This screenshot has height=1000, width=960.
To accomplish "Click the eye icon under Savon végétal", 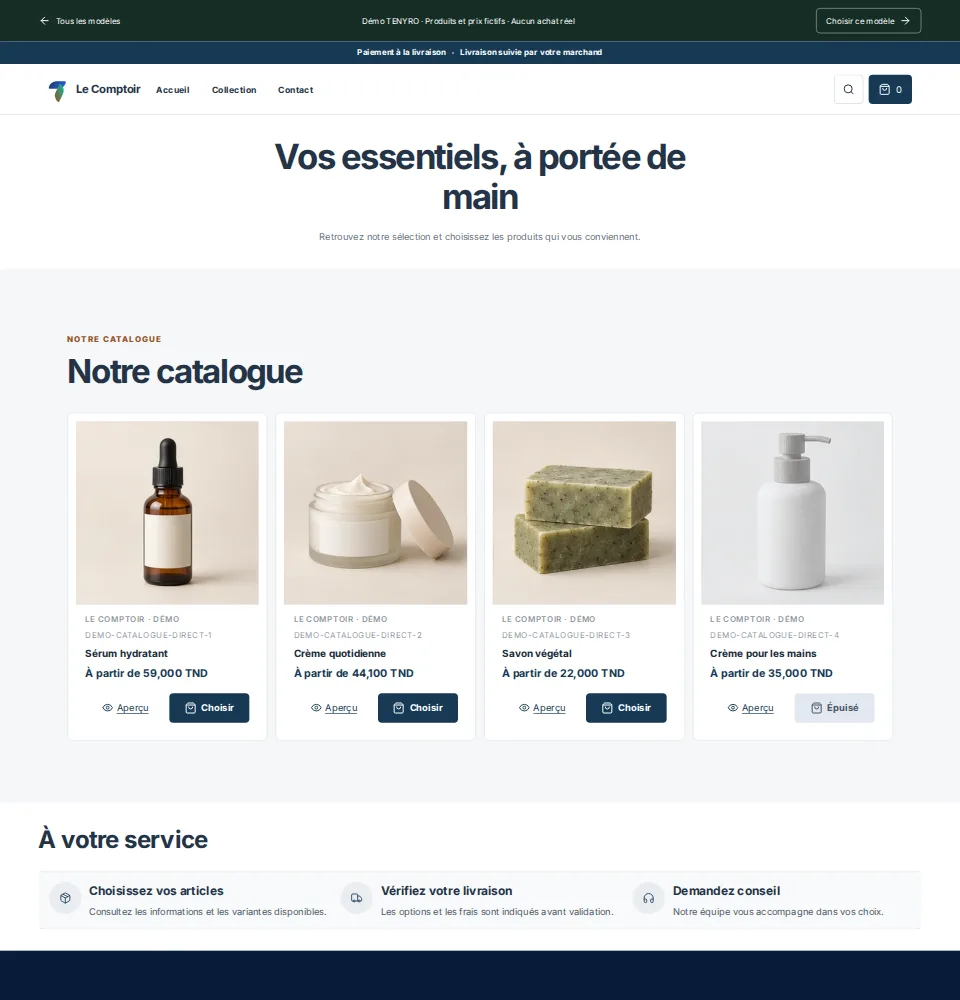I will (x=524, y=708).
